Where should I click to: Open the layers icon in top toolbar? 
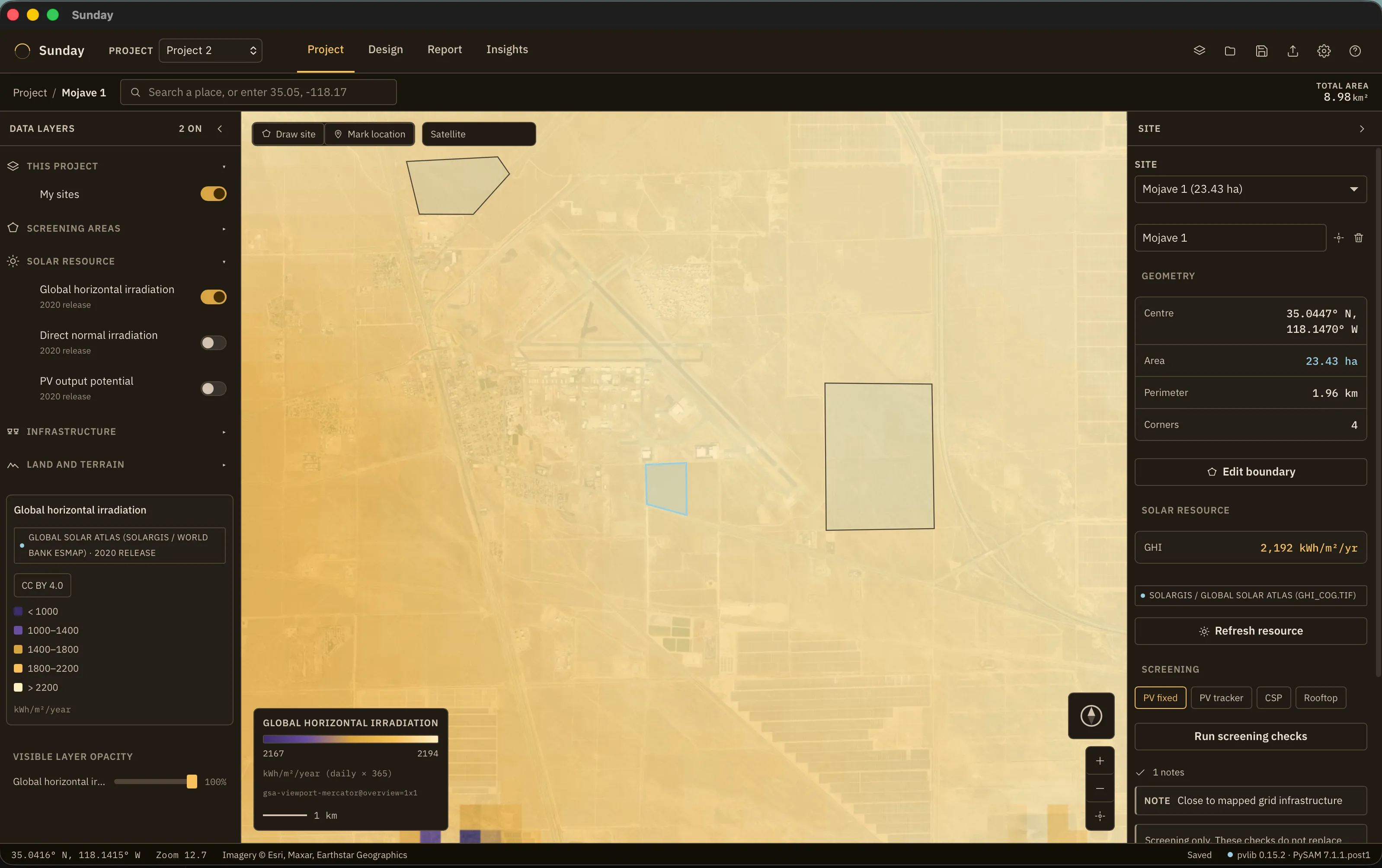[x=1199, y=51]
